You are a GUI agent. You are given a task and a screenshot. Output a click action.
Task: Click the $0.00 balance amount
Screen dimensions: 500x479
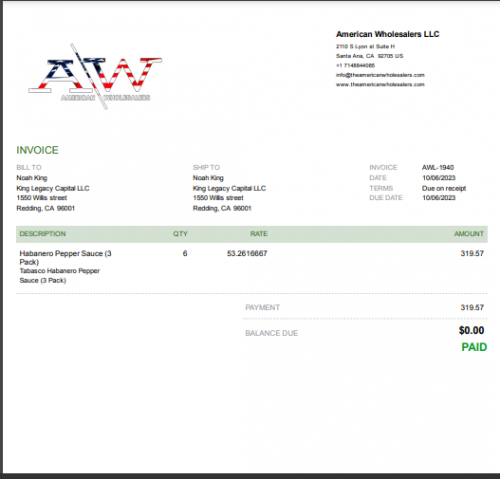tap(471, 330)
